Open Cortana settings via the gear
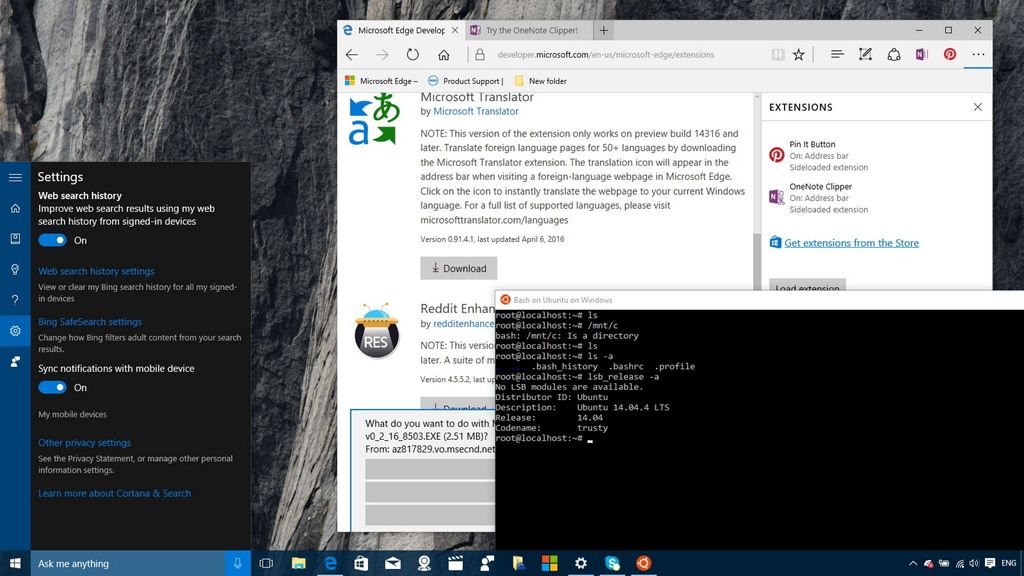Screen dimensions: 1024x576 14,330
